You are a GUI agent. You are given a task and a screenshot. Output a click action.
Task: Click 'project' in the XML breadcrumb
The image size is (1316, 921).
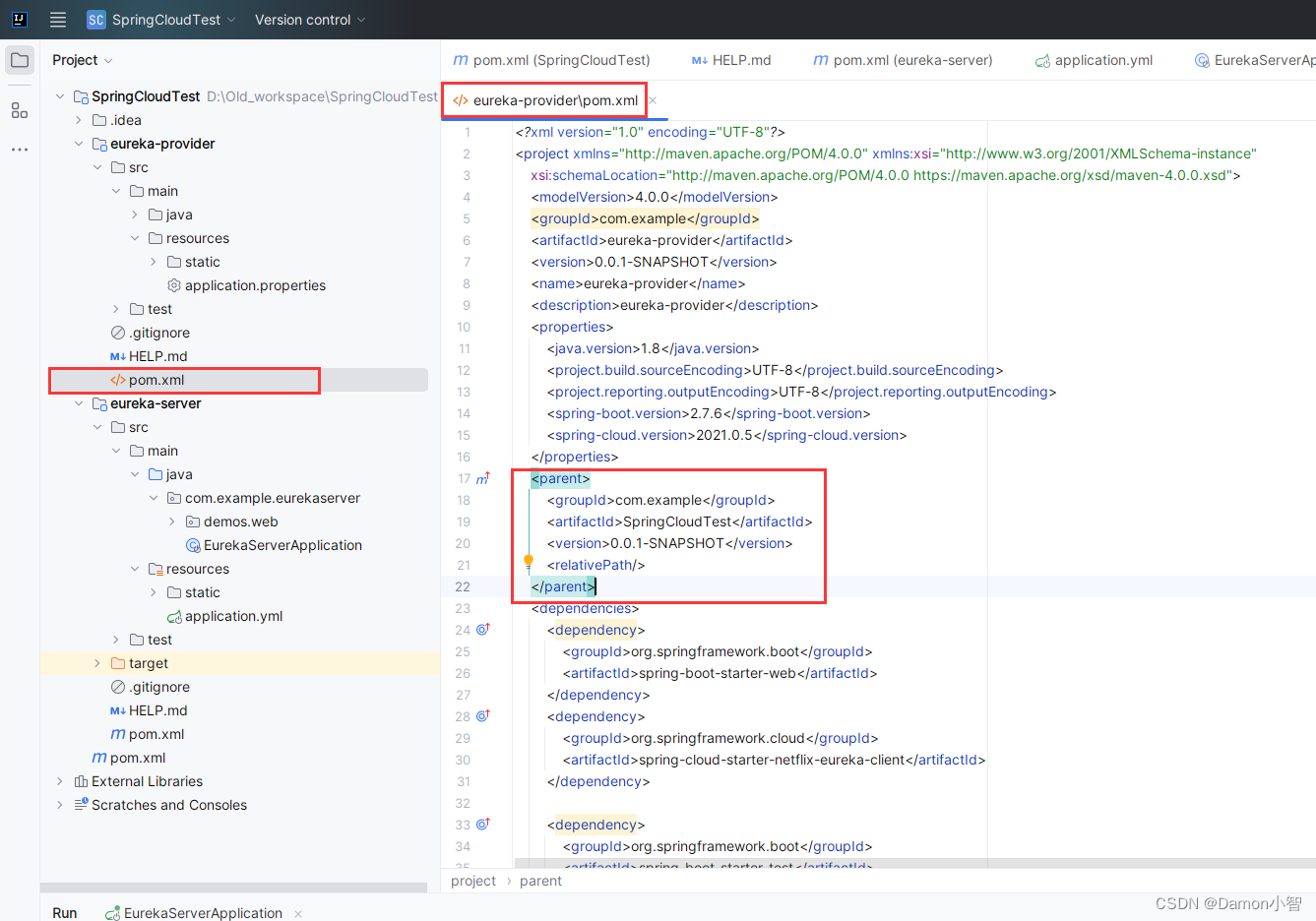tap(473, 881)
